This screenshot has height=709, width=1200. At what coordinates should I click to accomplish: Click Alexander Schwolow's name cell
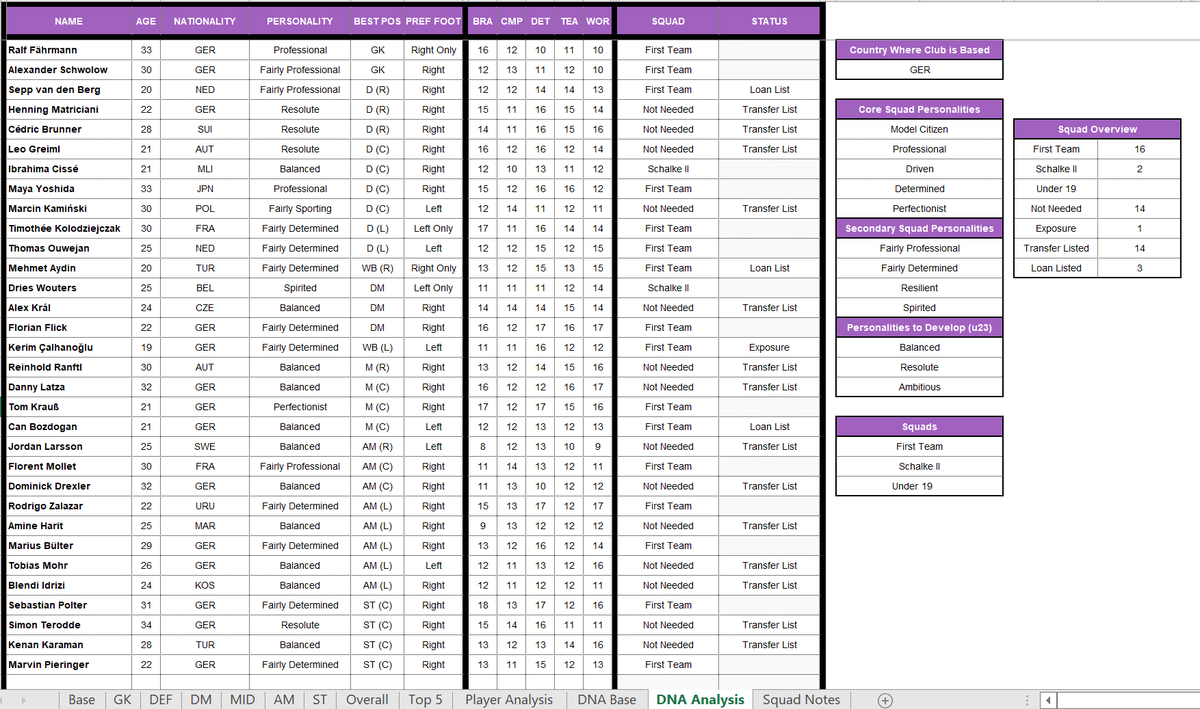[68, 70]
